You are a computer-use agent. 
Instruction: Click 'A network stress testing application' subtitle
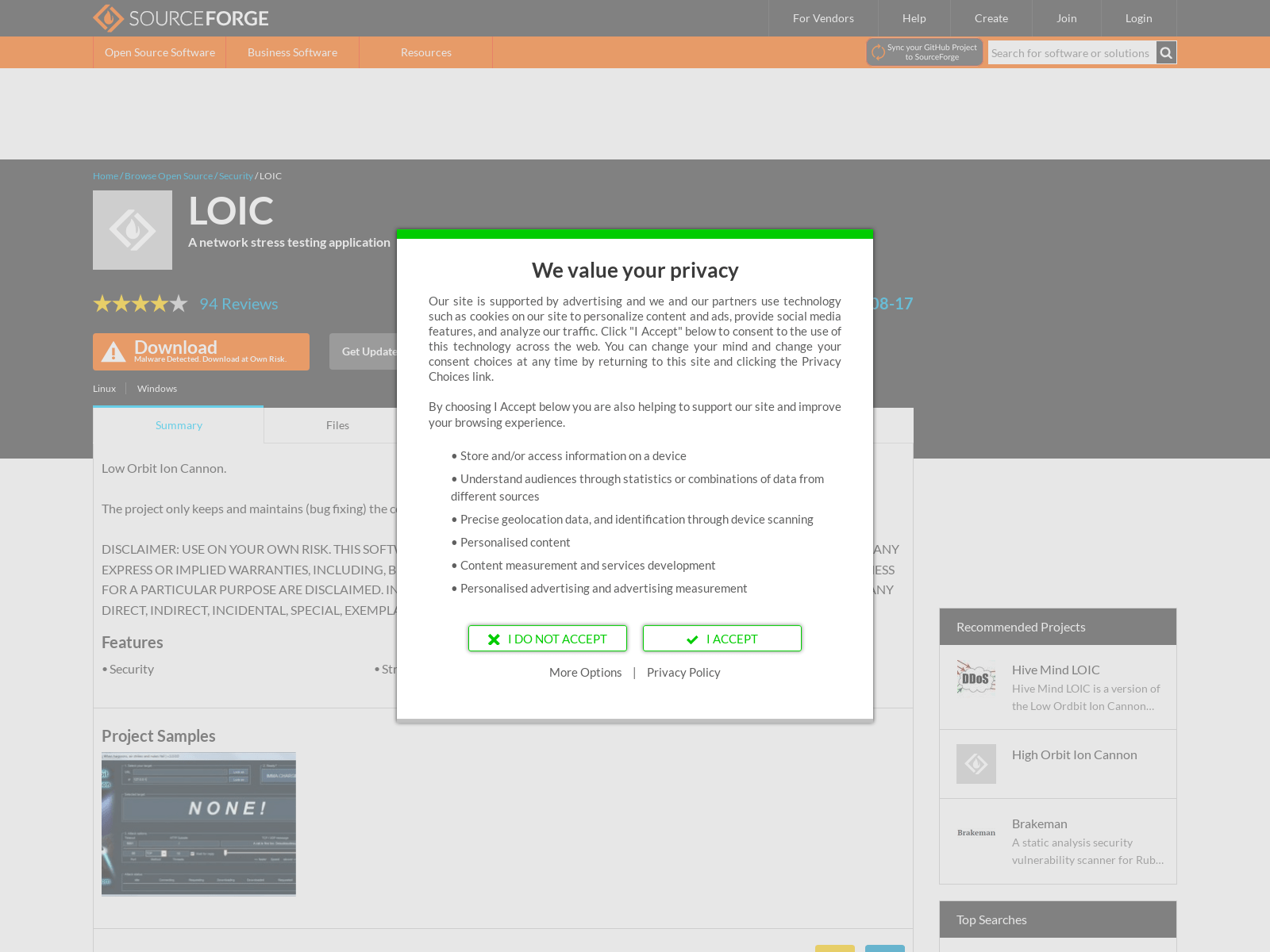pyautogui.click(x=289, y=243)
